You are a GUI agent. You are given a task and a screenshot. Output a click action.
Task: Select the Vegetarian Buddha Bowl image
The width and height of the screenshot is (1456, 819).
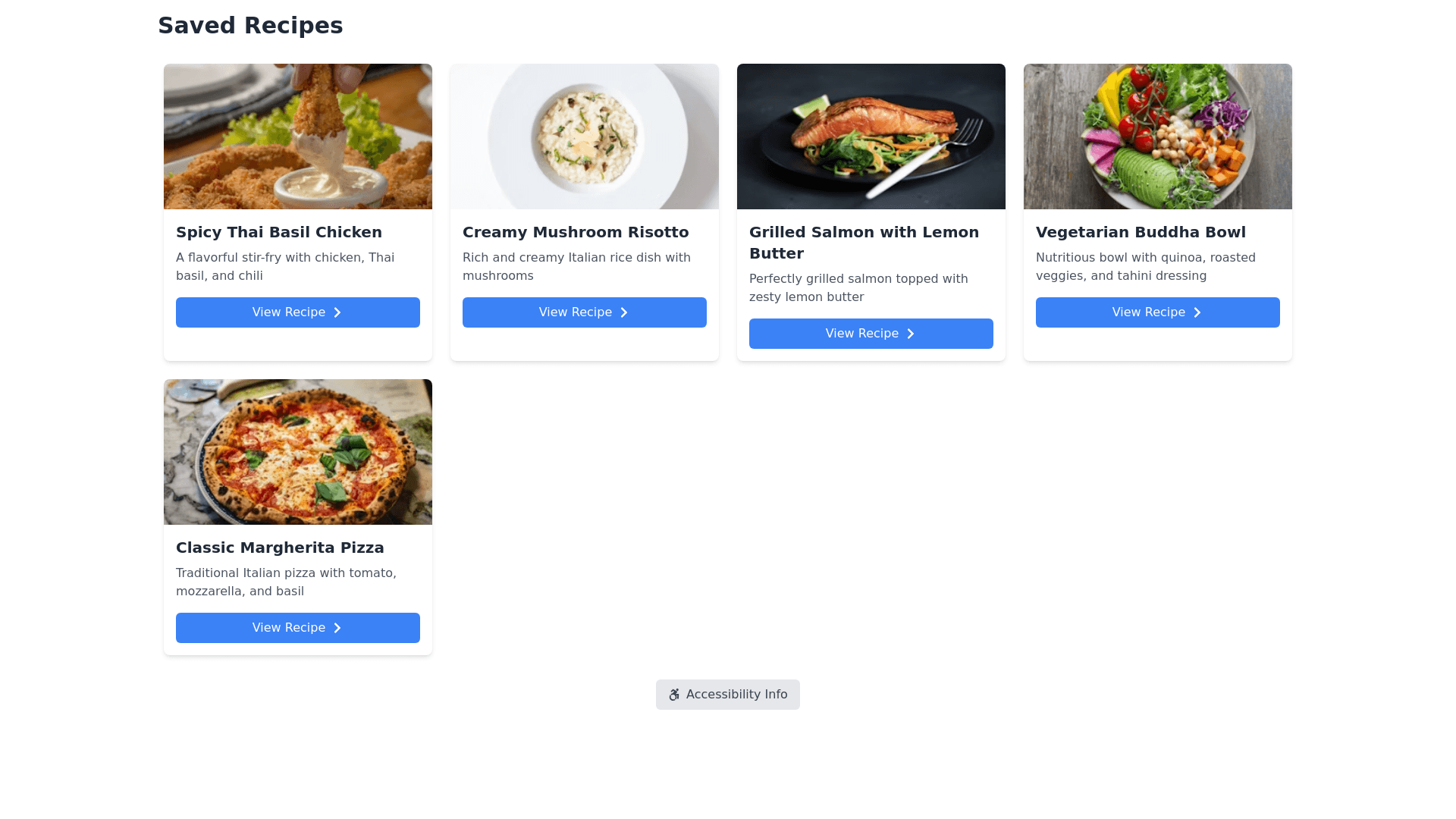(x=1158, y=136)
